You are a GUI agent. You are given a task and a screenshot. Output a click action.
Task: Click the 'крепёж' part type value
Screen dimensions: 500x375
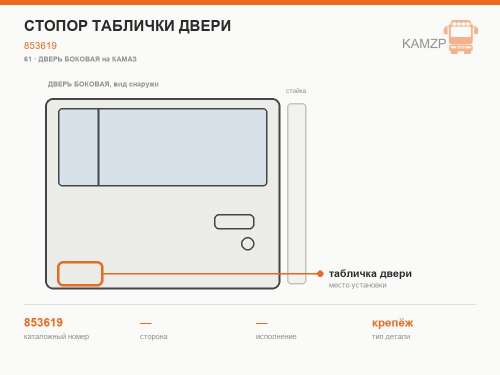[393, 323]
